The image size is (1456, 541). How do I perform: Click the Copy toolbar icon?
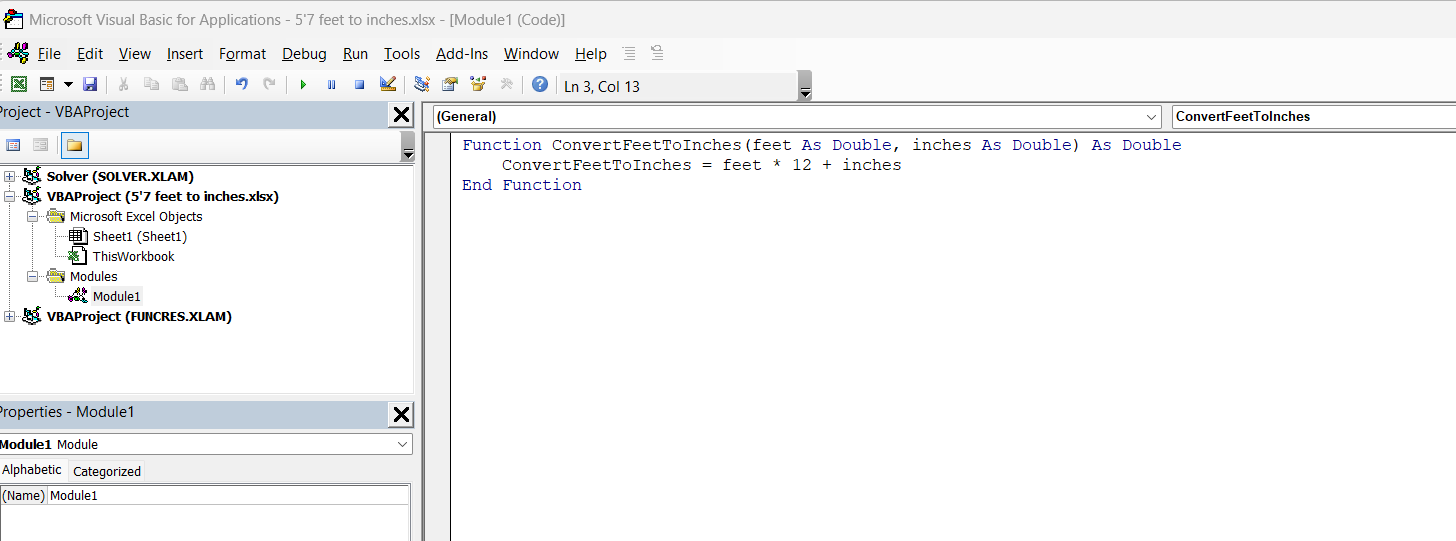click(151, 85)
